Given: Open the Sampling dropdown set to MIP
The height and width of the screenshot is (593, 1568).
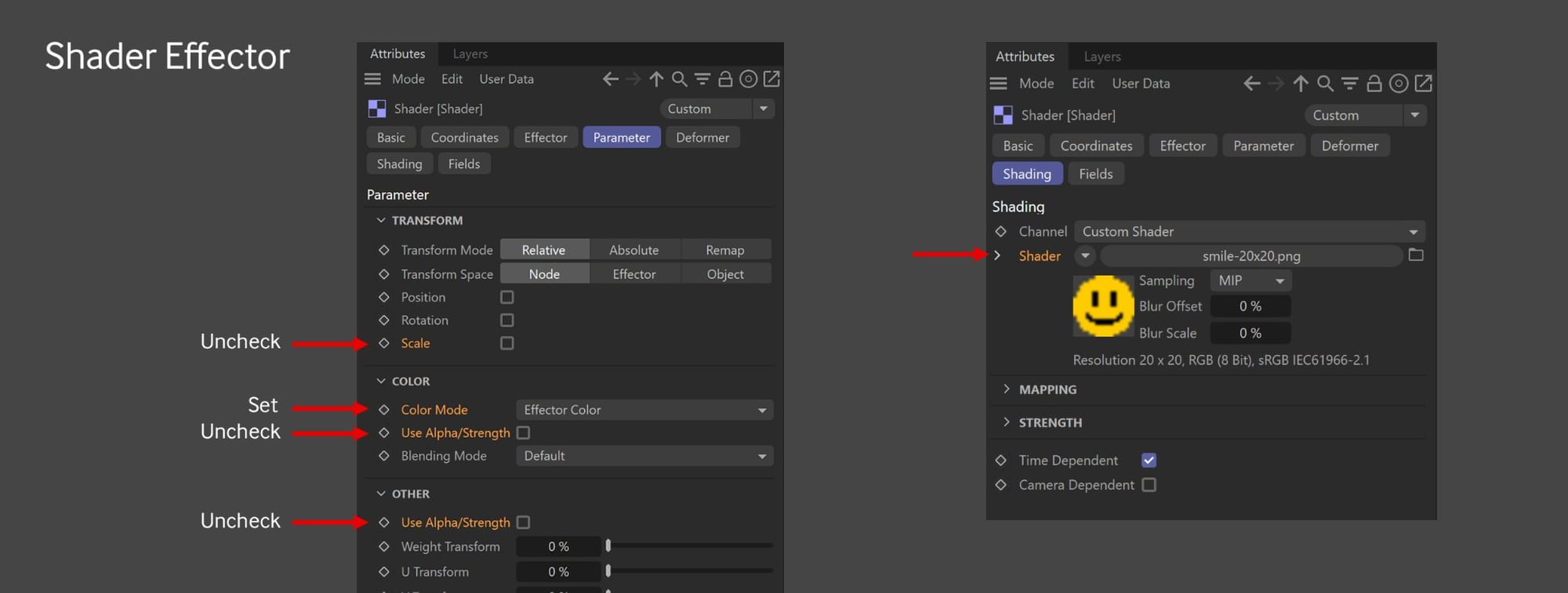Looking at the screenshot, I should [x=1251, y=280].
